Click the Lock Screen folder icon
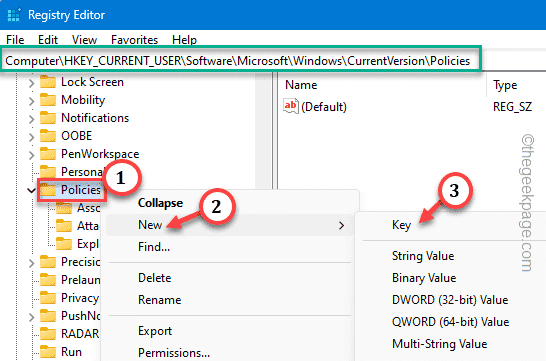The height and width of the screenshot is (361, 546). (x=48, y=82)
